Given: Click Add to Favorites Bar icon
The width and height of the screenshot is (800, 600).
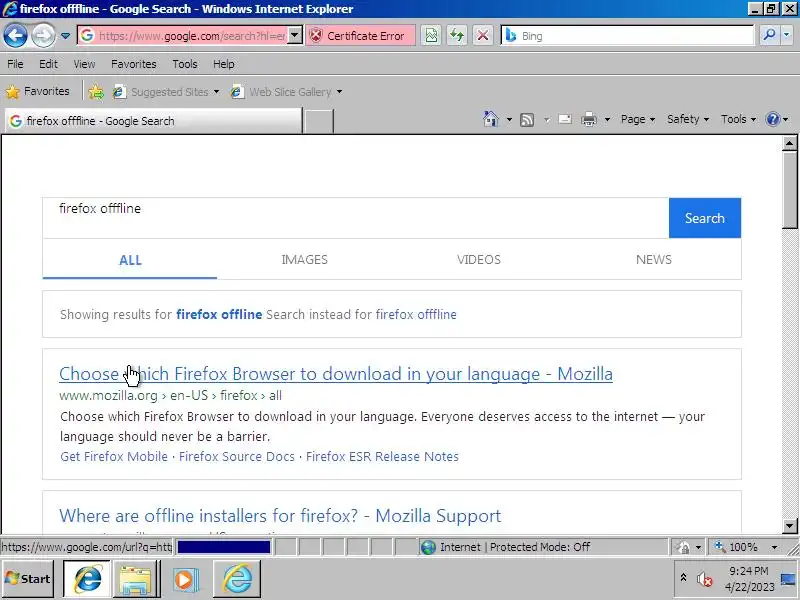Looking at the screenshot, I should pyautogui.click(x=96, y=92).
